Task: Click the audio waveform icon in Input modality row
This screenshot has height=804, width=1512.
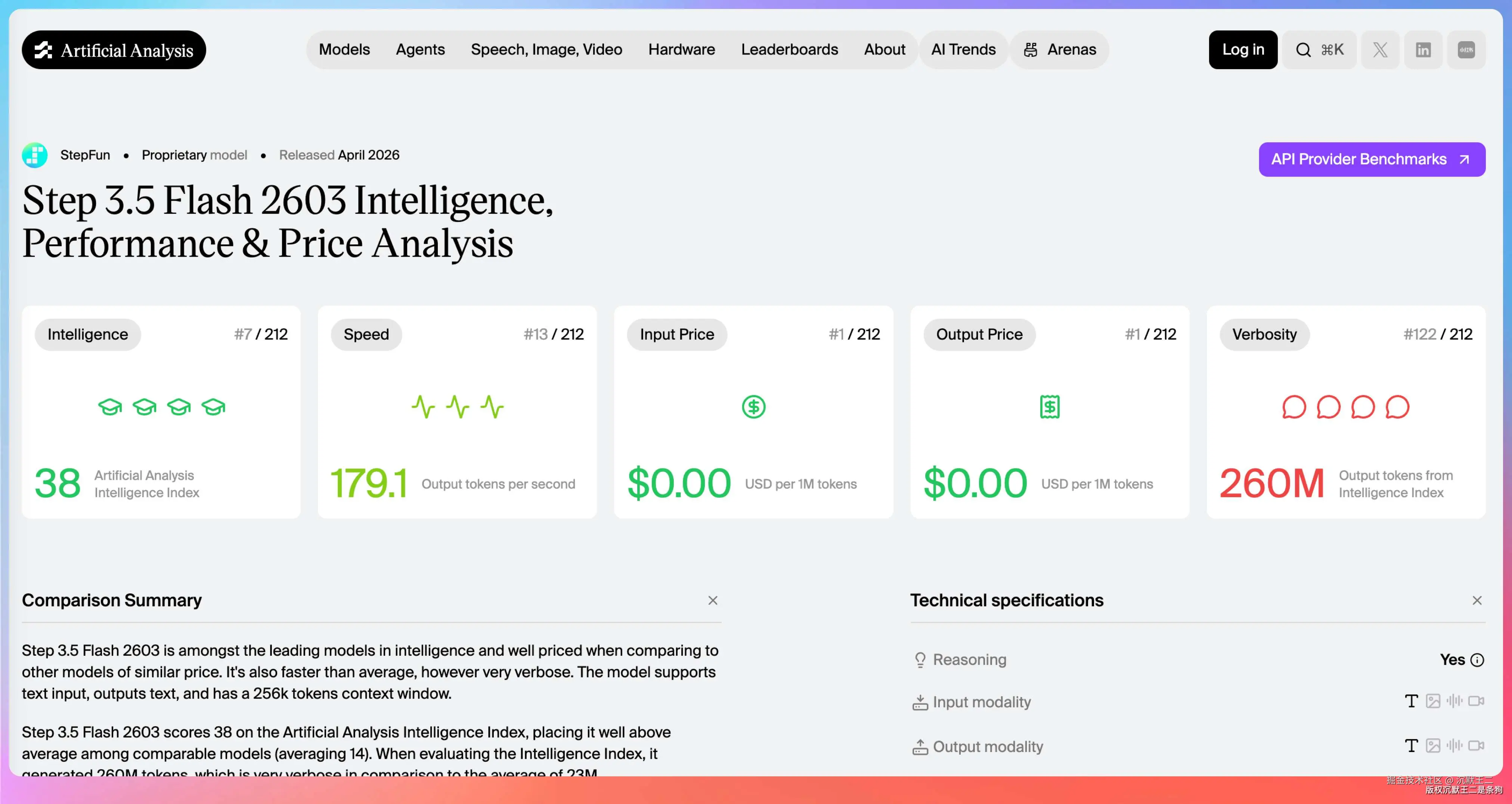Action: [1454, 701]
